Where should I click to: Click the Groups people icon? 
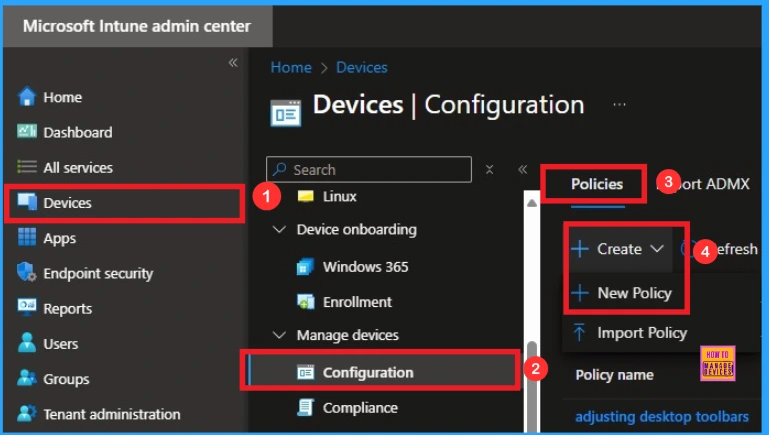26,378
